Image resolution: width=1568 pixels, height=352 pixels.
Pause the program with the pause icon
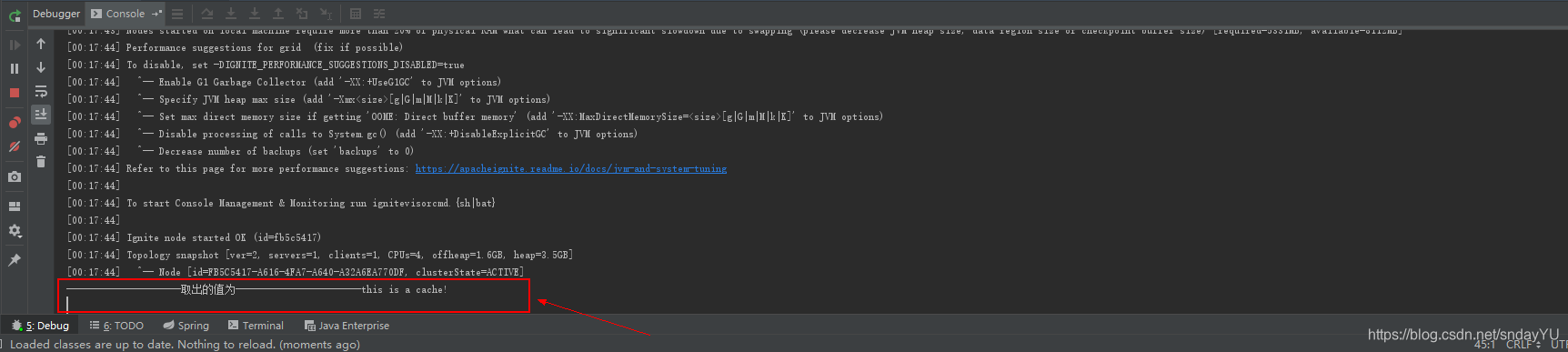(15, 68)
